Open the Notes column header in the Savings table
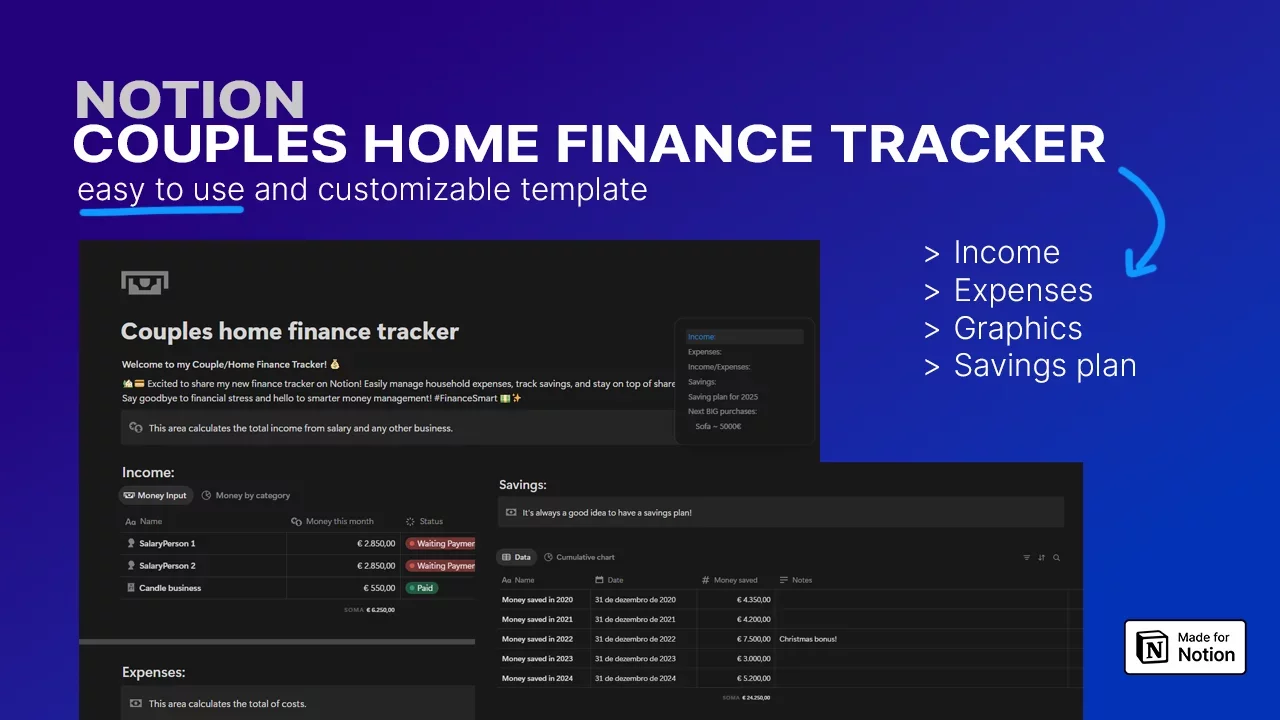 click(796, 580)
